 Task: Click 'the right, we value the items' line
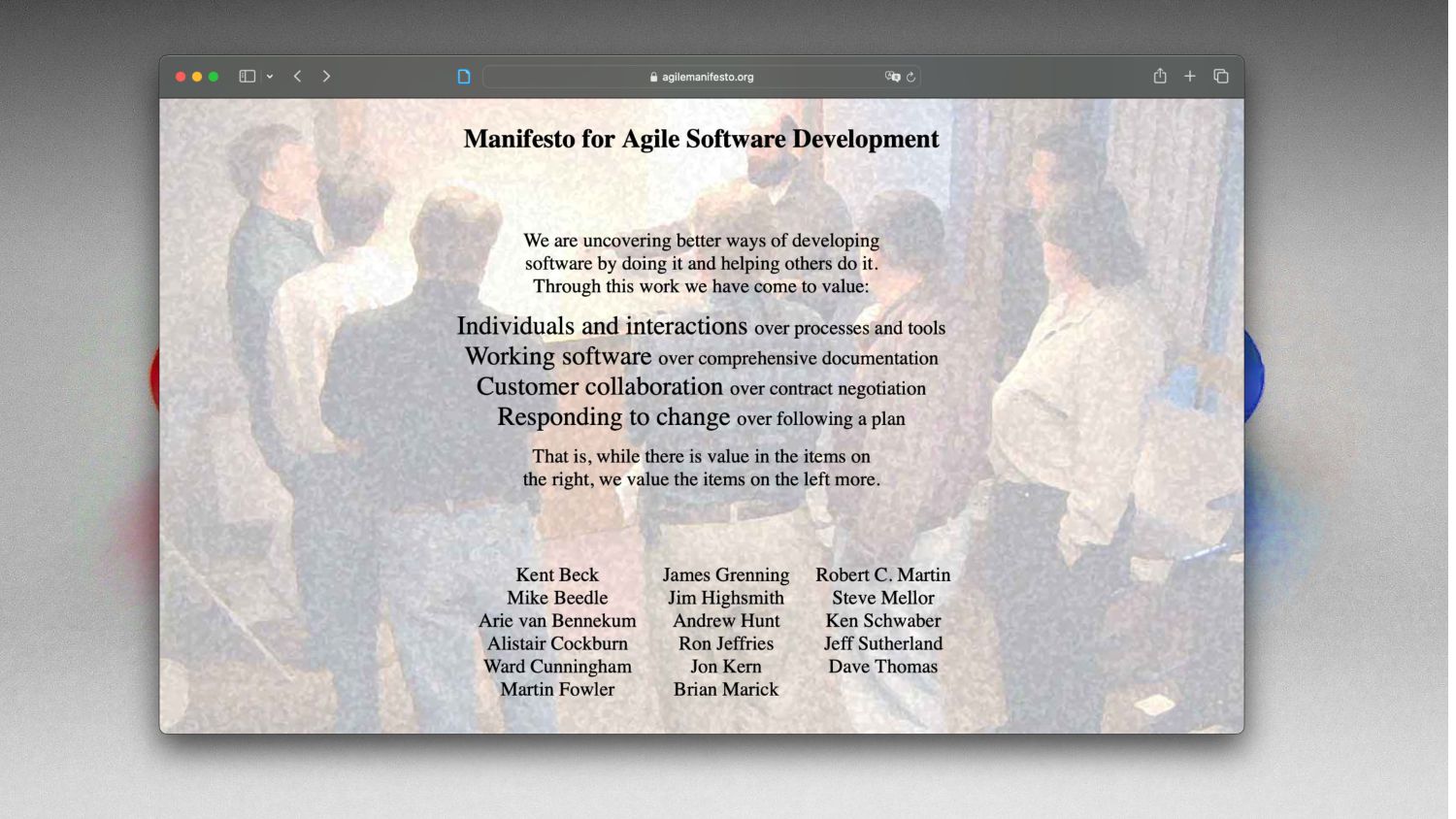pyautogui.click(x=701, y=479)
